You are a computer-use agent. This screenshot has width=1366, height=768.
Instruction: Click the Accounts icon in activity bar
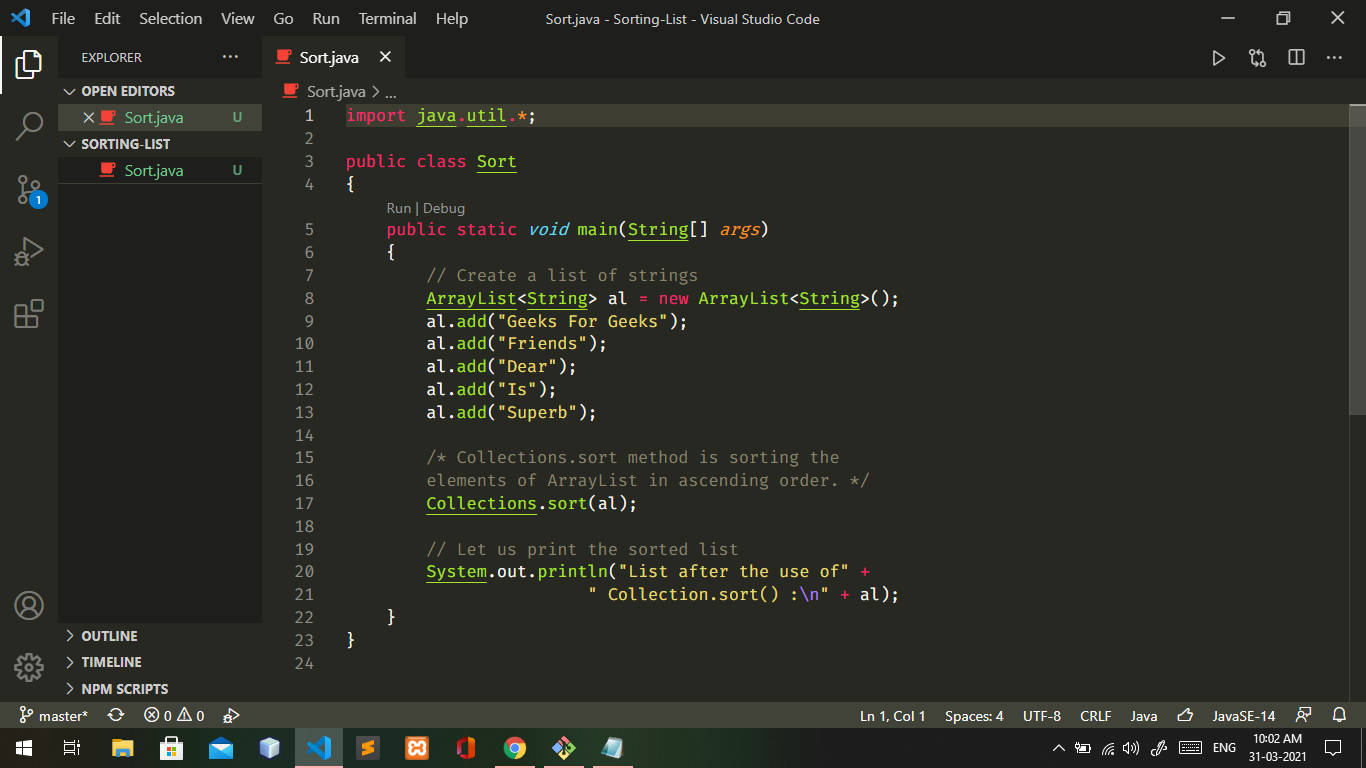tap(29, 605)
